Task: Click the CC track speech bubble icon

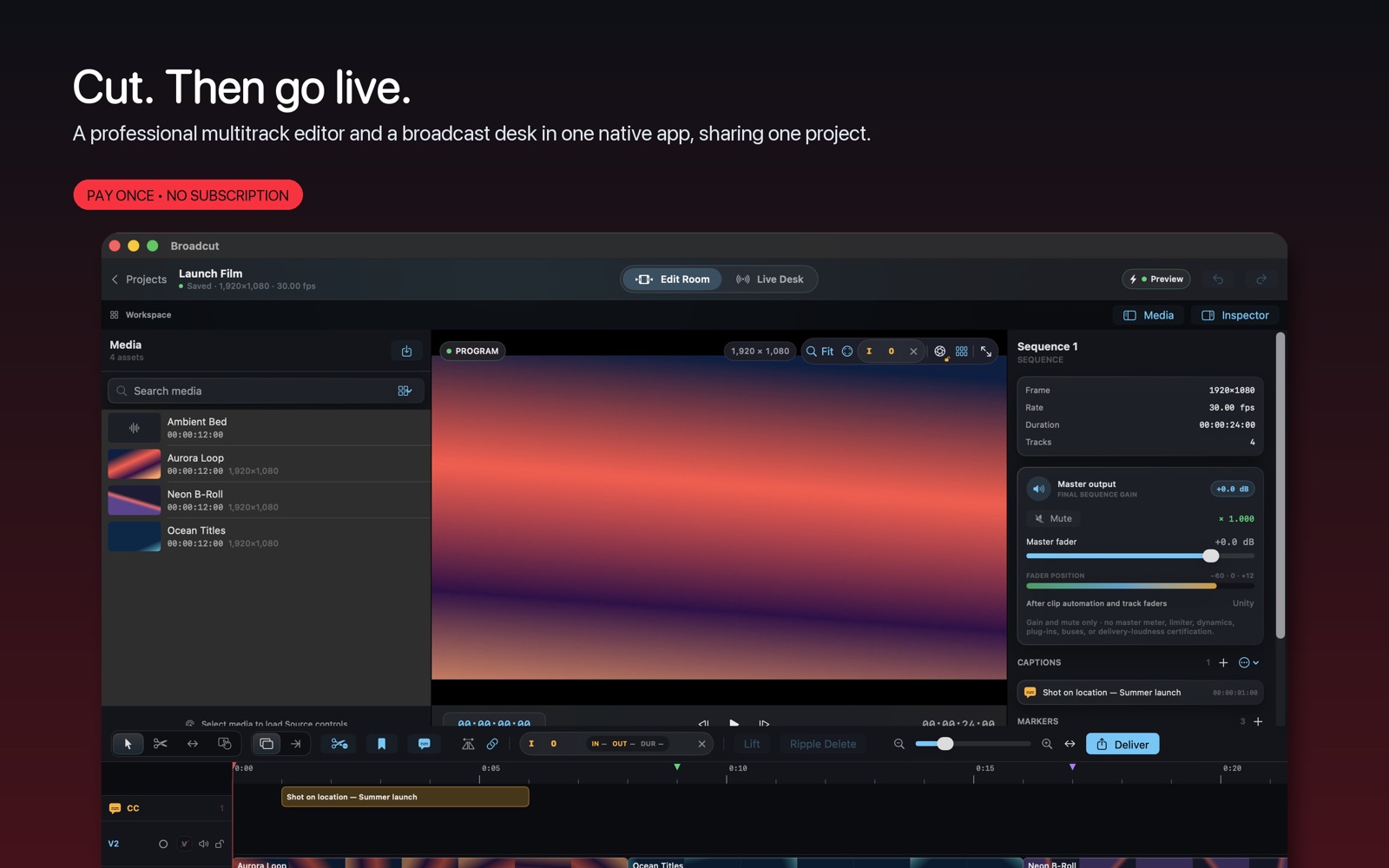Action: pyautogui.click(x=115, y=808)
